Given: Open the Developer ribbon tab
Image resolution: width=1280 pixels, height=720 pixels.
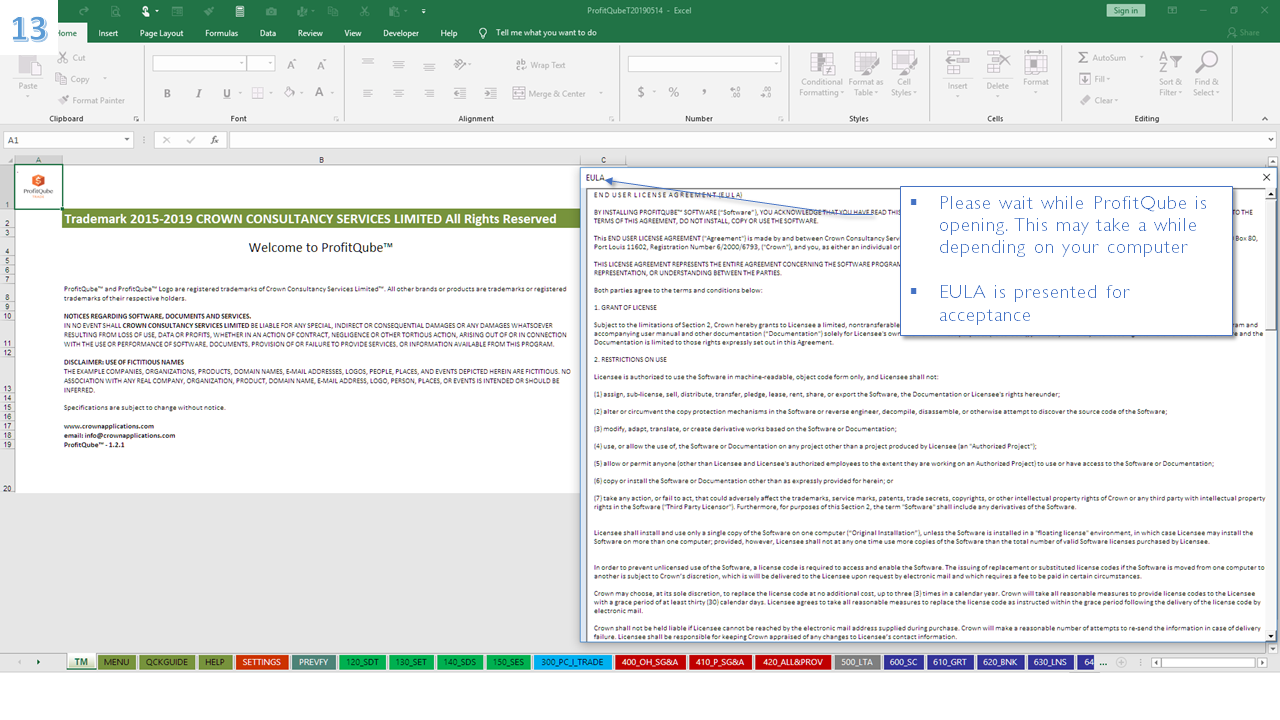Looking at the screenshot, I should pos(401,33).
